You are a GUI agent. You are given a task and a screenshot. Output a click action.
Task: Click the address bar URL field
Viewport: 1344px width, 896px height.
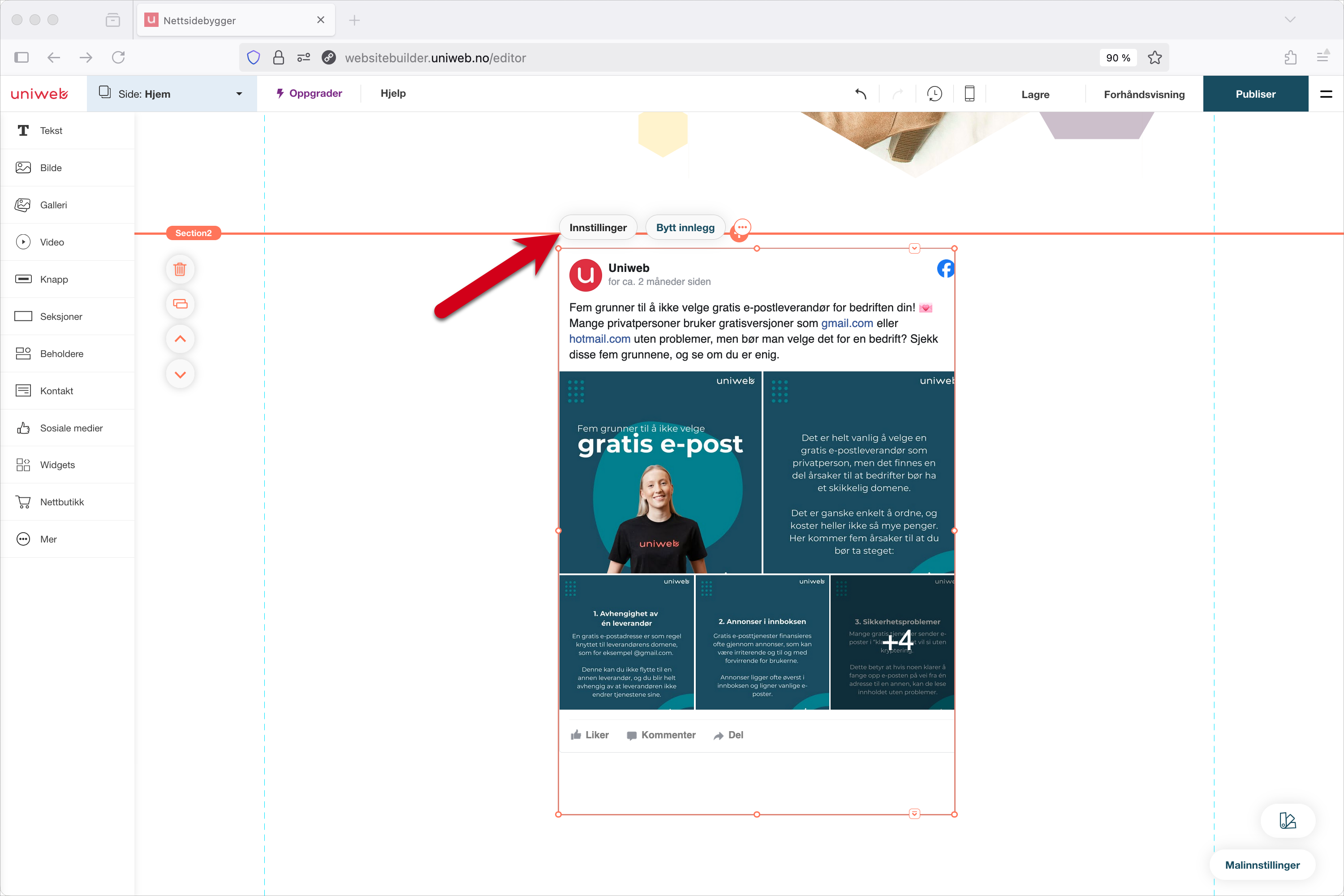tap(703, 58)
